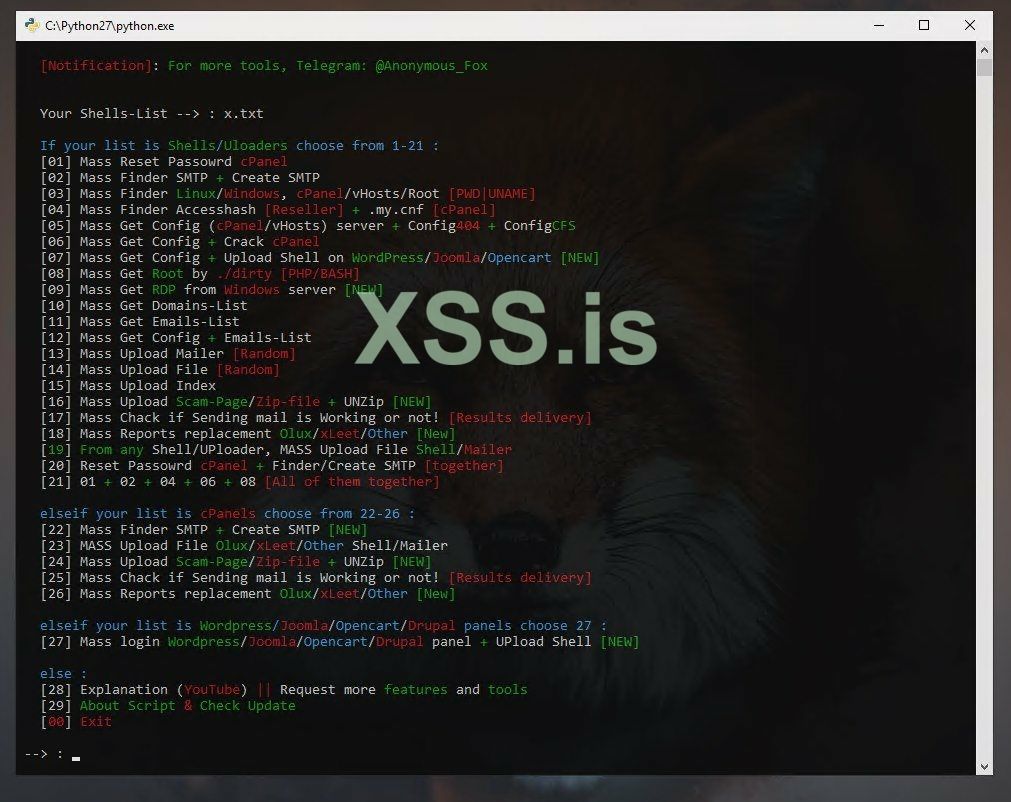Click line '[29] About Script & Check Update'
The image size is (1011, 802).
pos(168,706)
